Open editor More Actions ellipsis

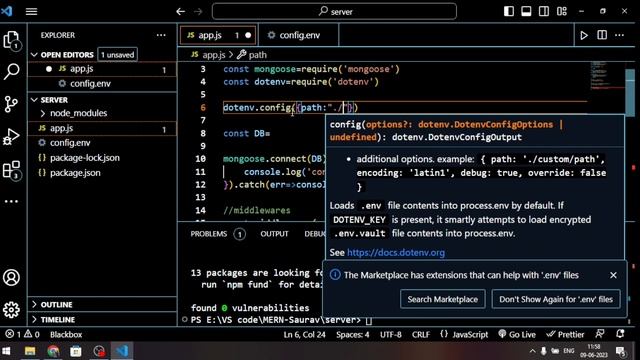click(620, 35)
